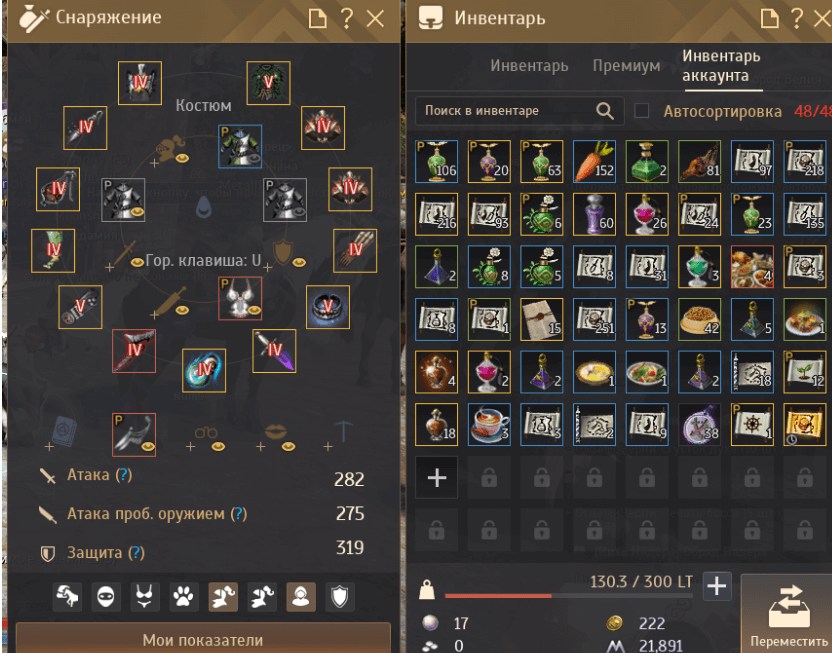Toggle eye visibility on wing costume slot
Viewport: 832px width, 653px height.
pos(148,447)
